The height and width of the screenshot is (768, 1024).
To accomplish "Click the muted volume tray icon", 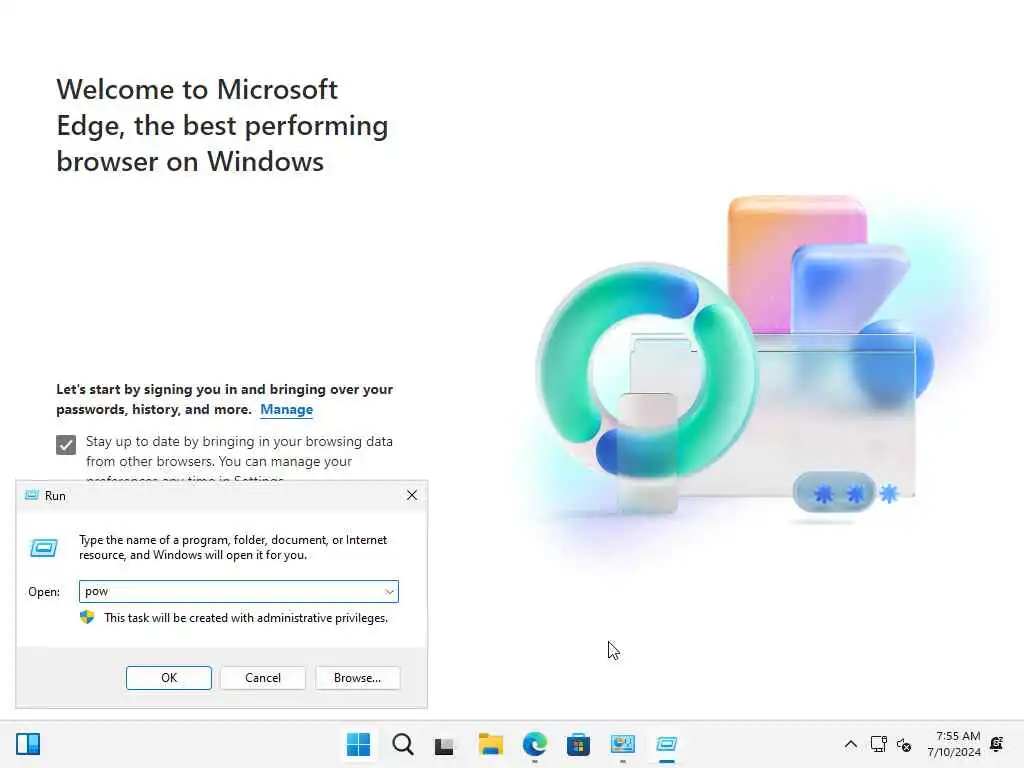I will (904, 744).
